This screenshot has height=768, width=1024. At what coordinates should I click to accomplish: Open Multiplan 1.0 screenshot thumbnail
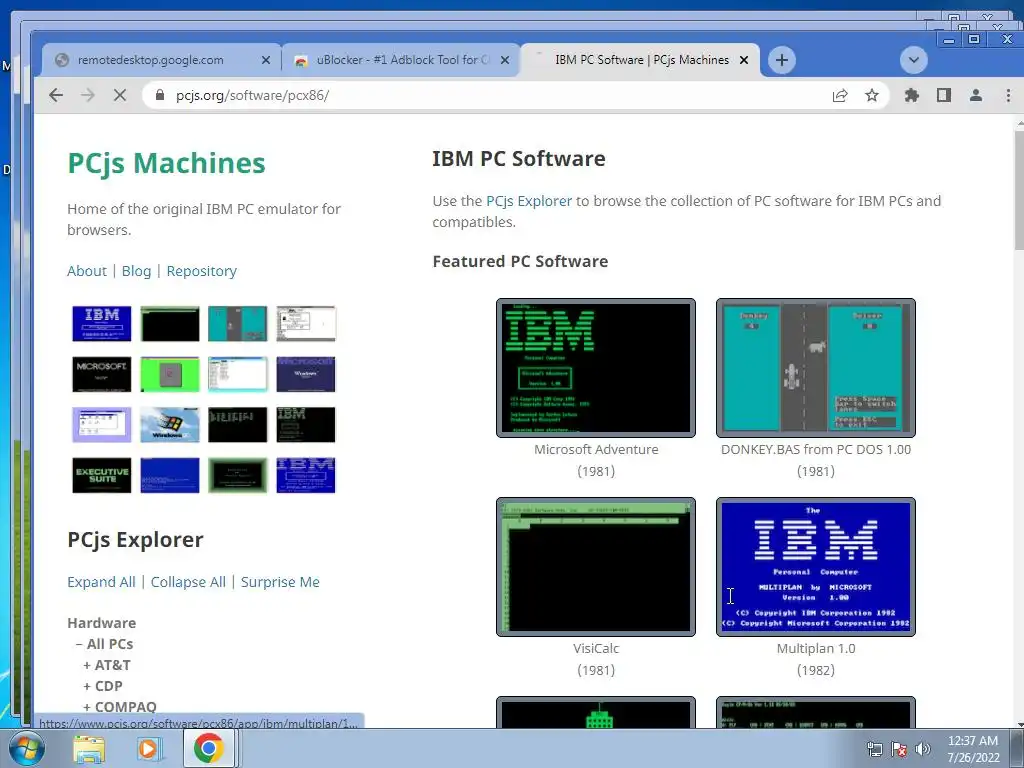pos(816,567)
